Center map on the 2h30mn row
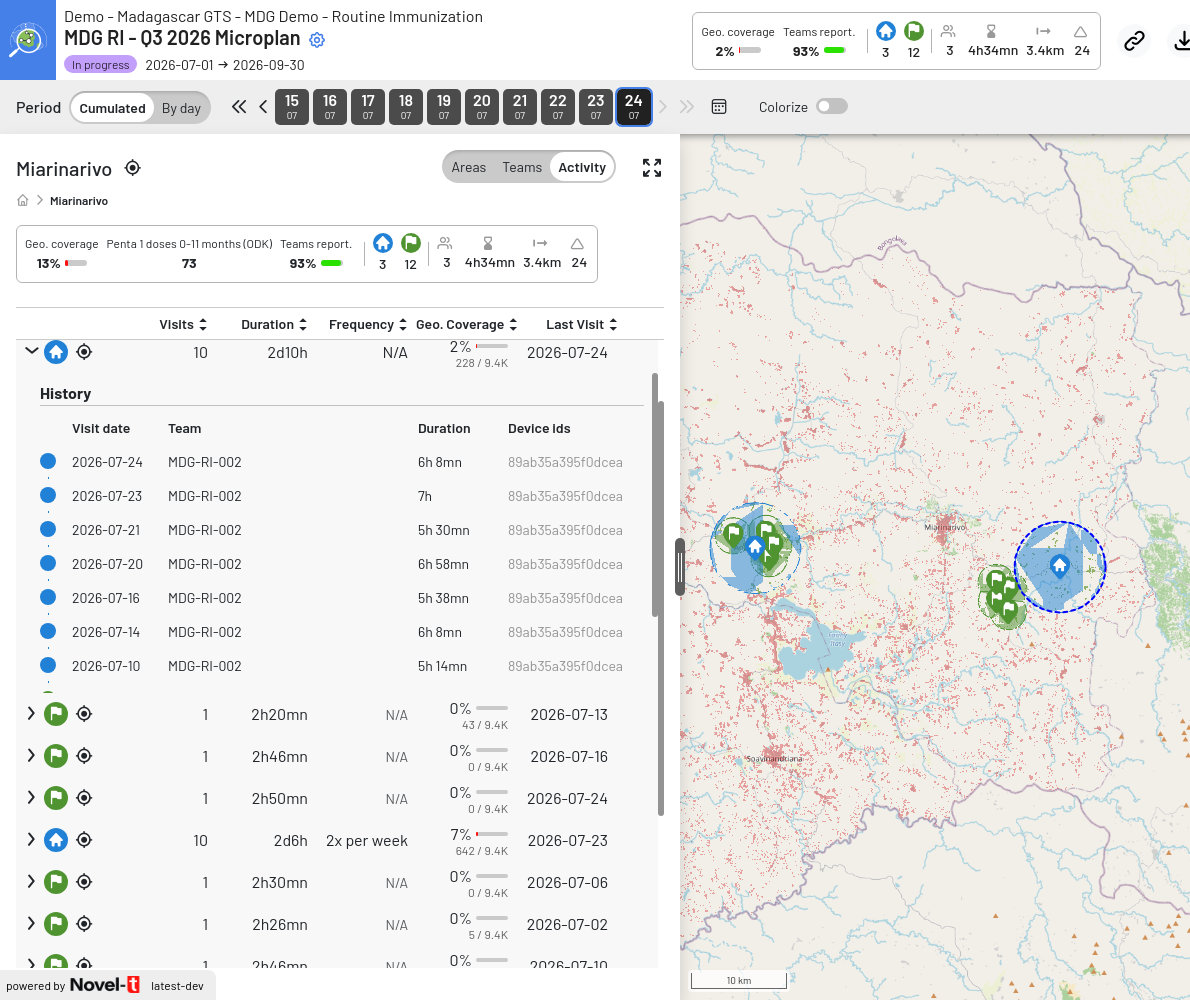Screen dimensions: 1190x1000 [x=84, y=882]
